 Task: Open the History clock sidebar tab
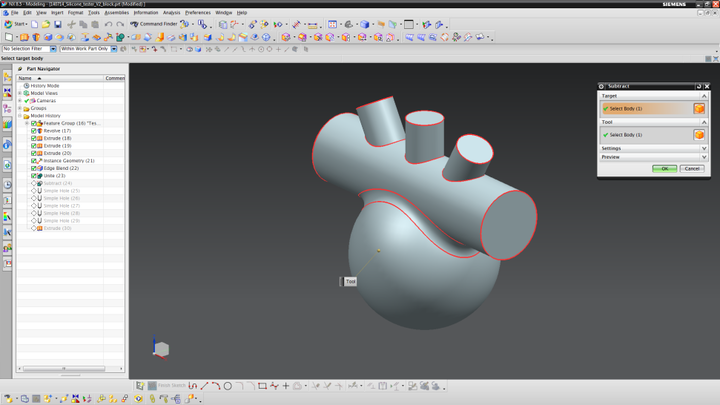[x=7, y=185]
